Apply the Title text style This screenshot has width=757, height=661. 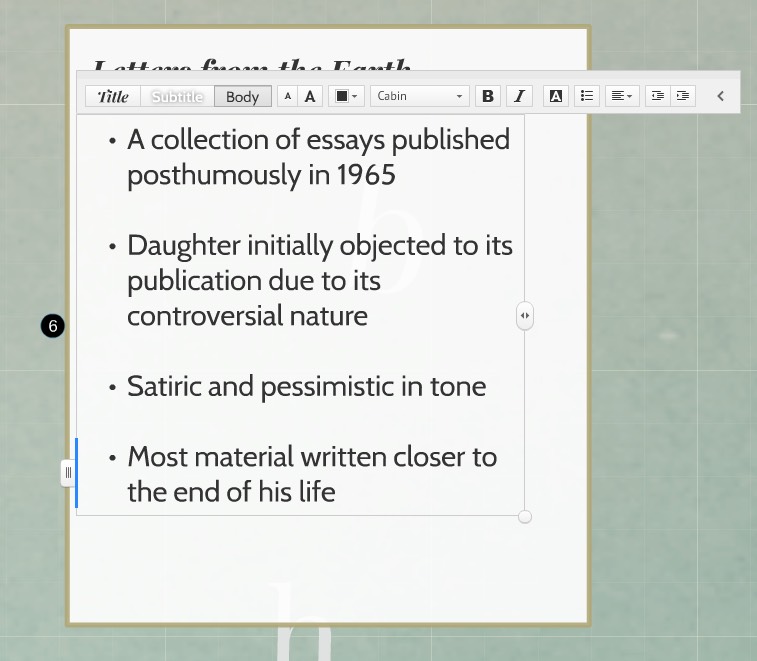tap(113, 97)
